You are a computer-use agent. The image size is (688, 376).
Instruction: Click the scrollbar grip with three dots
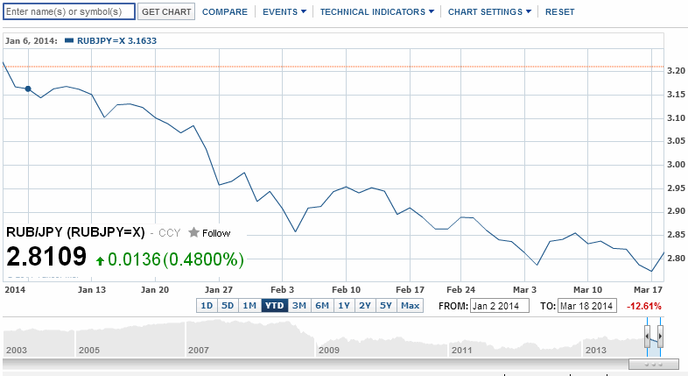click(653, 364)
